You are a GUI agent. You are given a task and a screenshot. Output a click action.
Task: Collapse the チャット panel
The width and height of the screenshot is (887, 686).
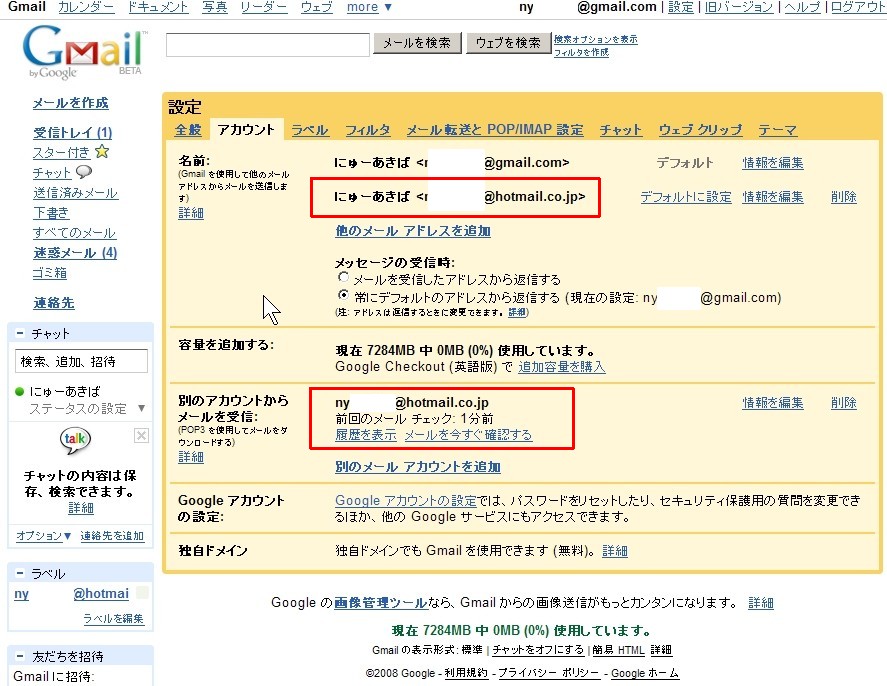20,333
